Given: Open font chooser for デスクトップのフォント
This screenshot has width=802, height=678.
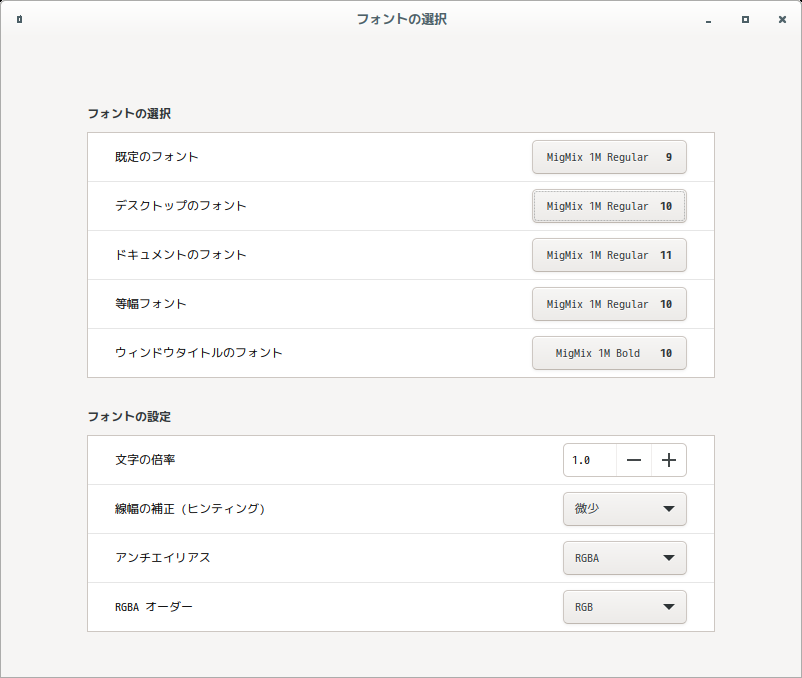Looking at the screenshot, I should (x=609, y=206).
